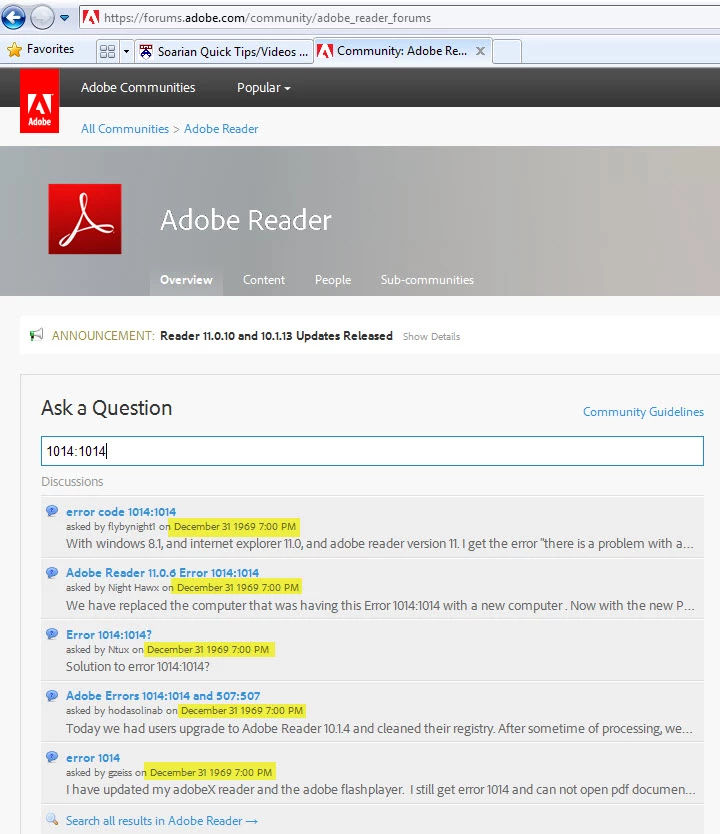Open 'Error 1014:1014?' discussion
The height and width of the screenshot is (834, 720).
(x=108, y=635)
